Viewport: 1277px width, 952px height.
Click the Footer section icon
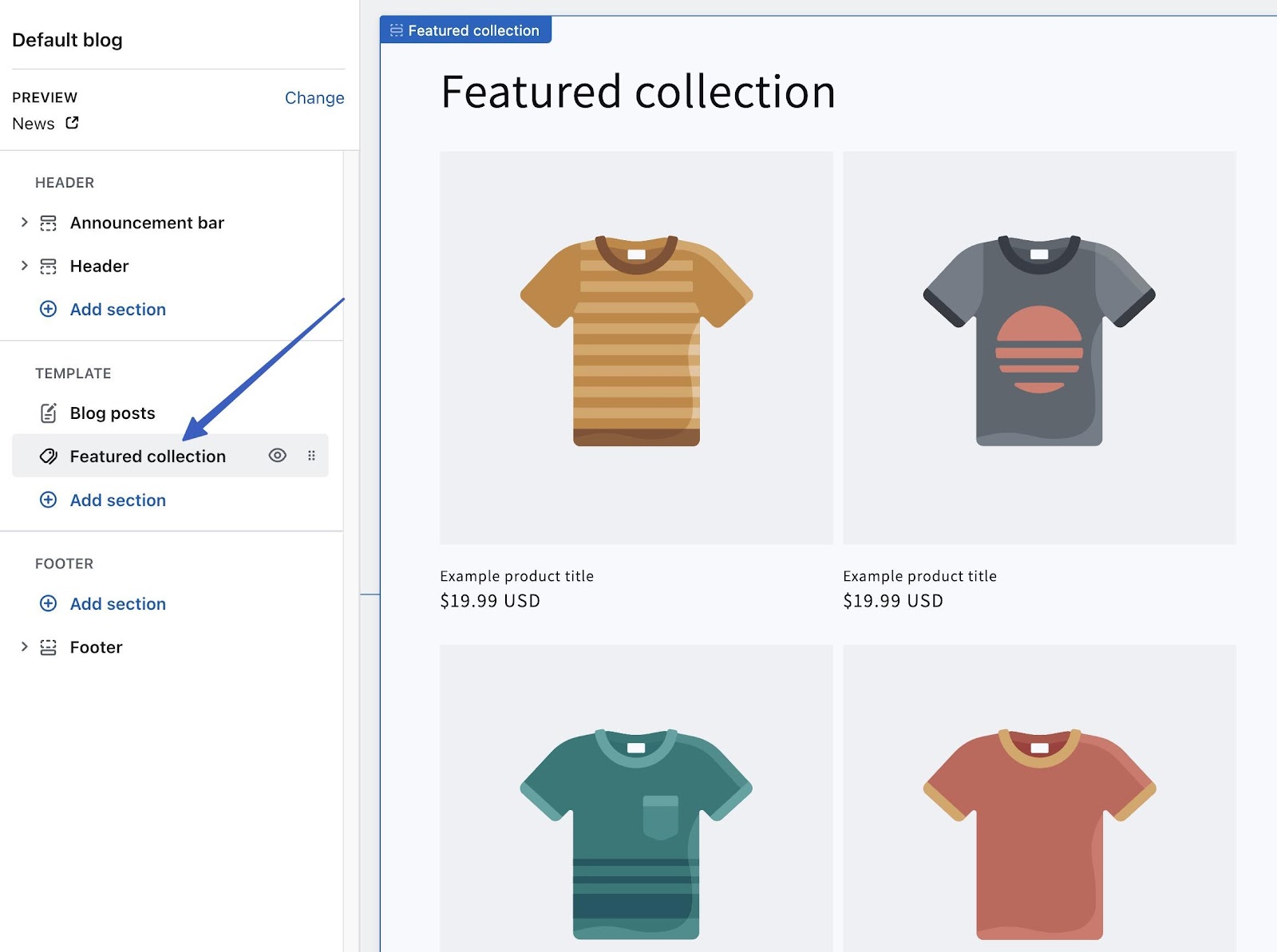point(49,647)
